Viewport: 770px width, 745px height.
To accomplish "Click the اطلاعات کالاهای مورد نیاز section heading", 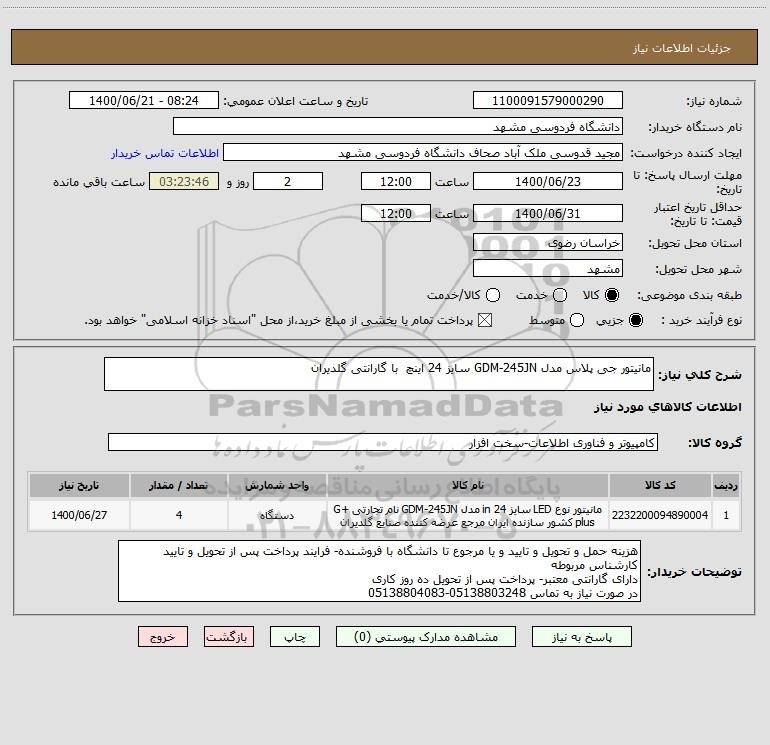I will [668, 407].
